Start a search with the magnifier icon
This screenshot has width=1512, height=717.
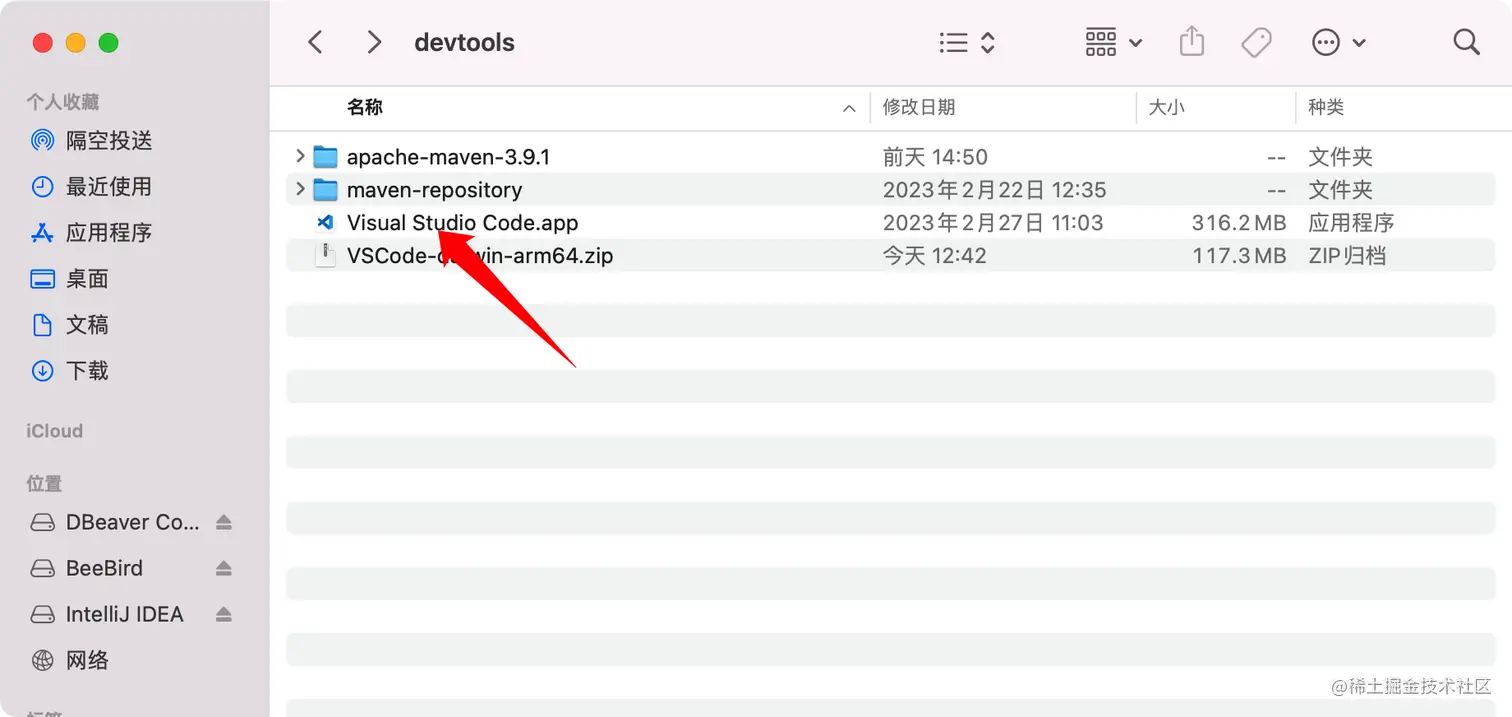[1465, 41]
